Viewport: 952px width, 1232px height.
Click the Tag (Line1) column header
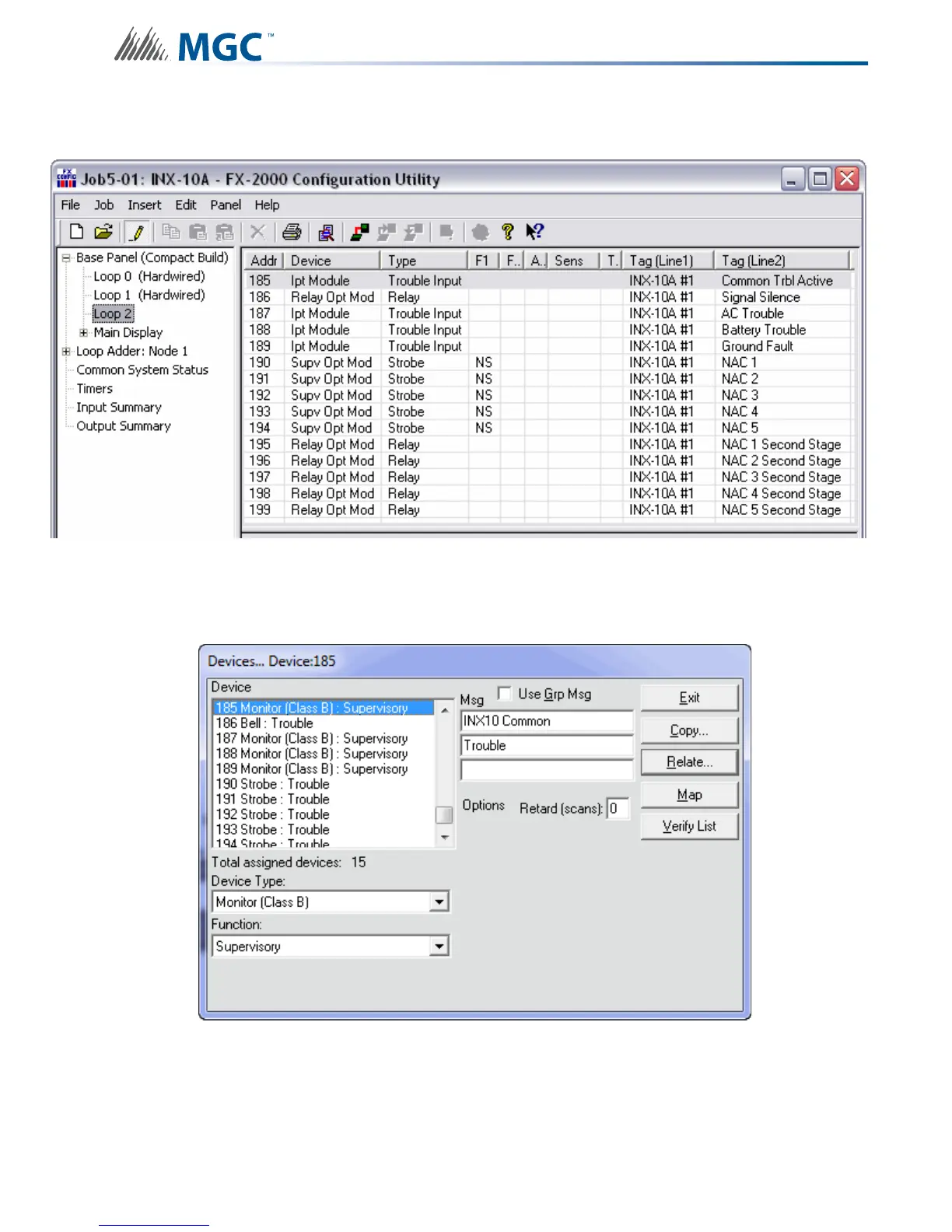pyautogui.click(x=669, y=261)
